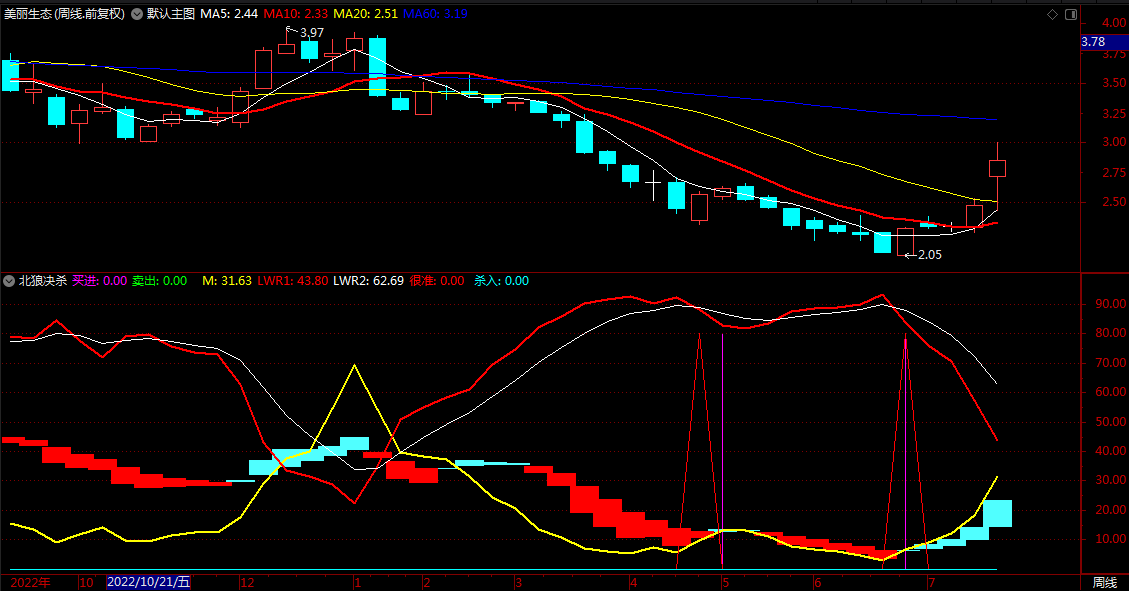The width and height of the screenshot is (1129, 591).
Task: Click the LWR2: 62.69 value
Action: pos(368,281)
